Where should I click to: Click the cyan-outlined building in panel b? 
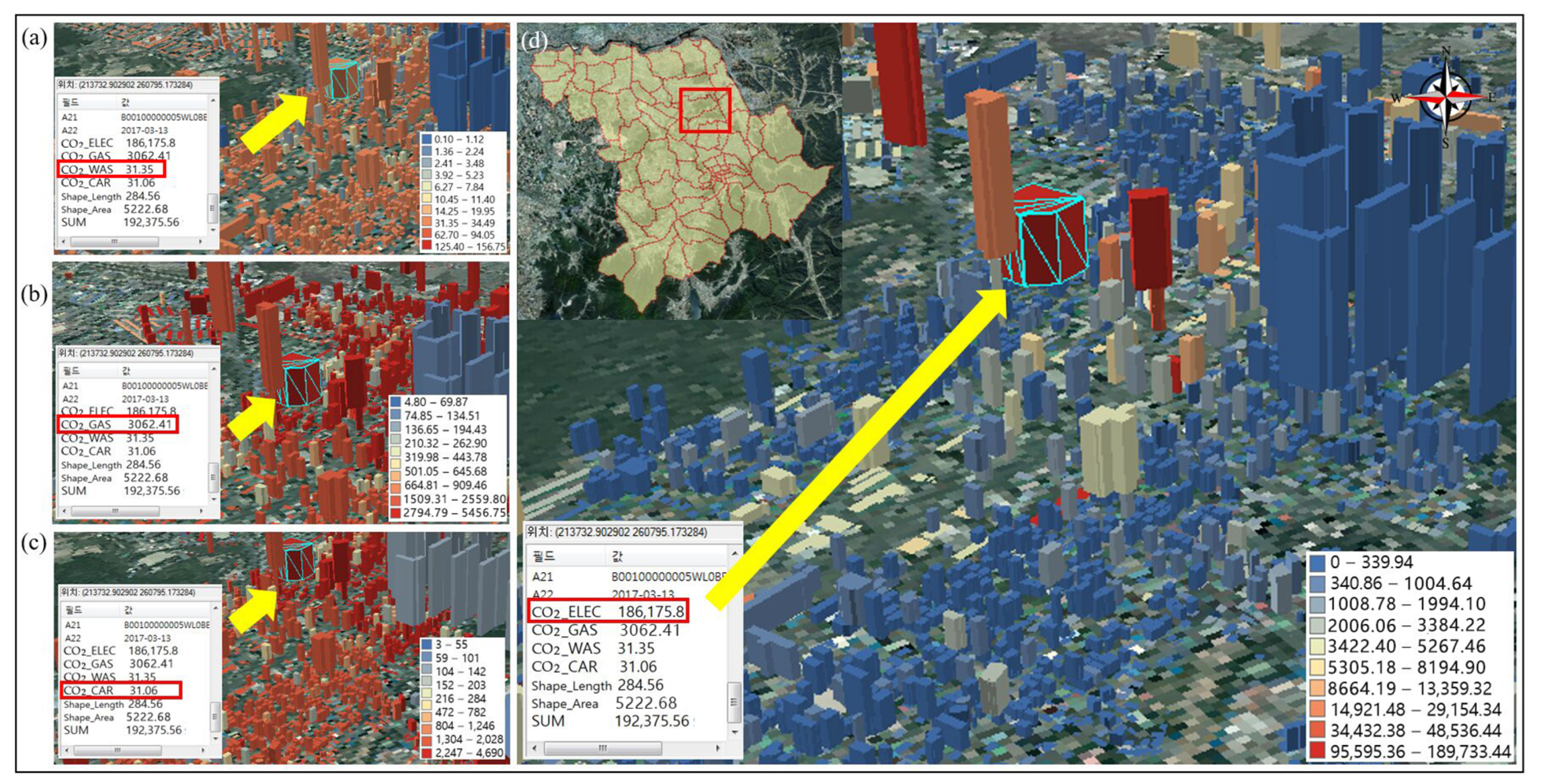(x=301, y=380)
